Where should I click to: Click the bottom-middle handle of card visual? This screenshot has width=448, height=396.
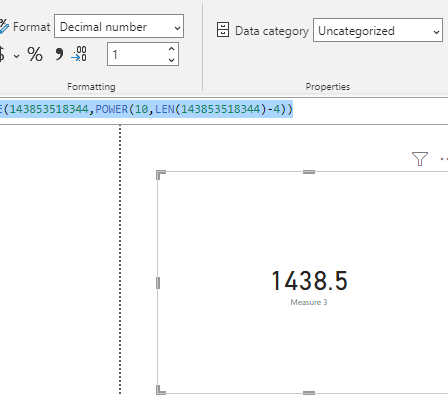point(309,393)
